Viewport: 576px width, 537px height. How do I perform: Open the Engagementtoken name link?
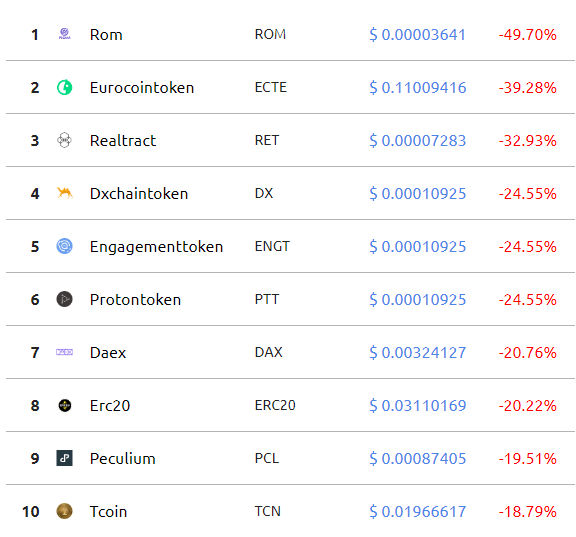tap(156, 247)
